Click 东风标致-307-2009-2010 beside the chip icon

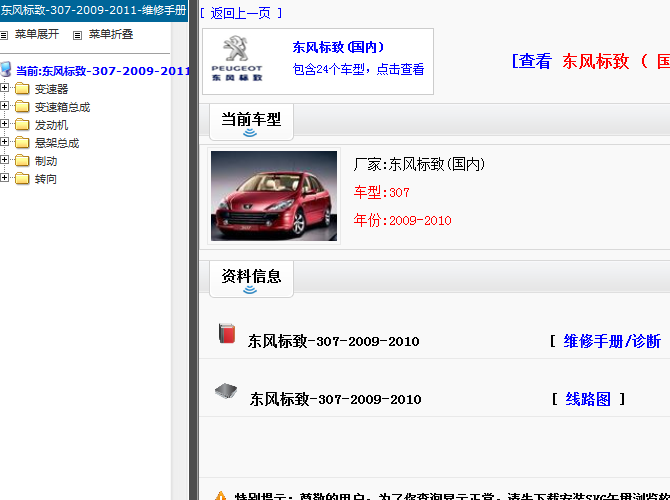(336, 399)
